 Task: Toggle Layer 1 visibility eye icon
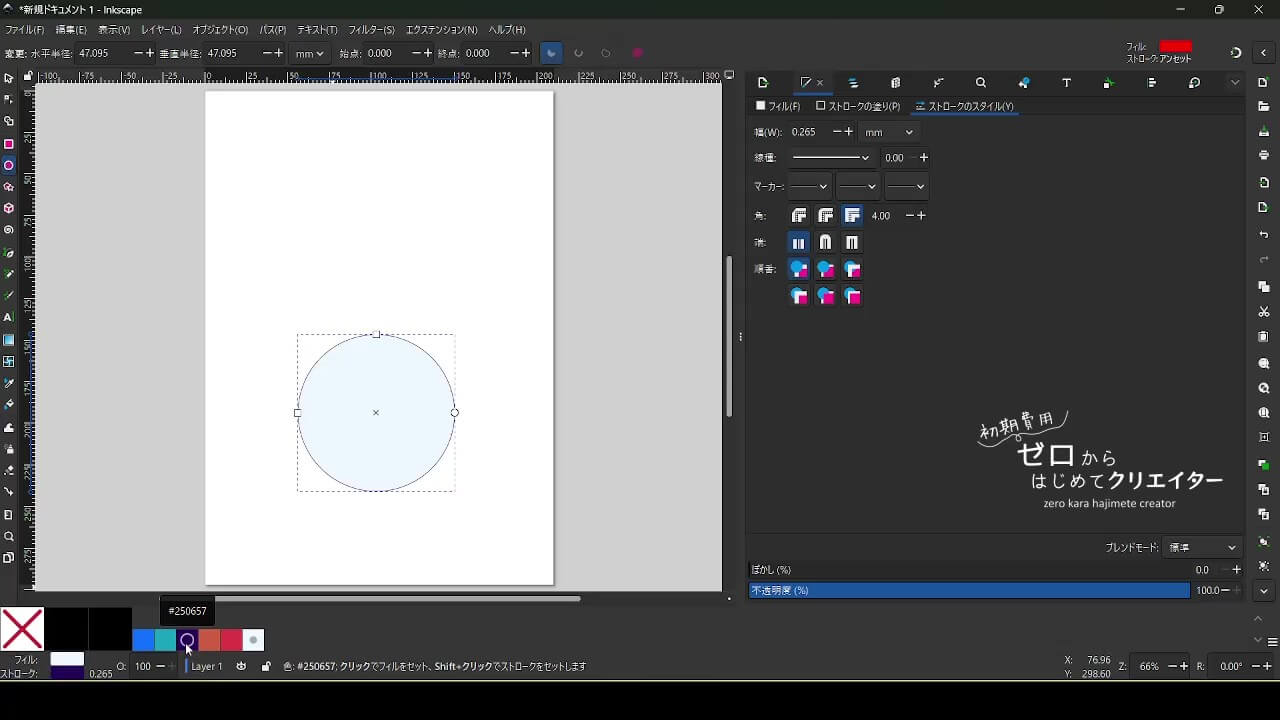coord(241,666)
